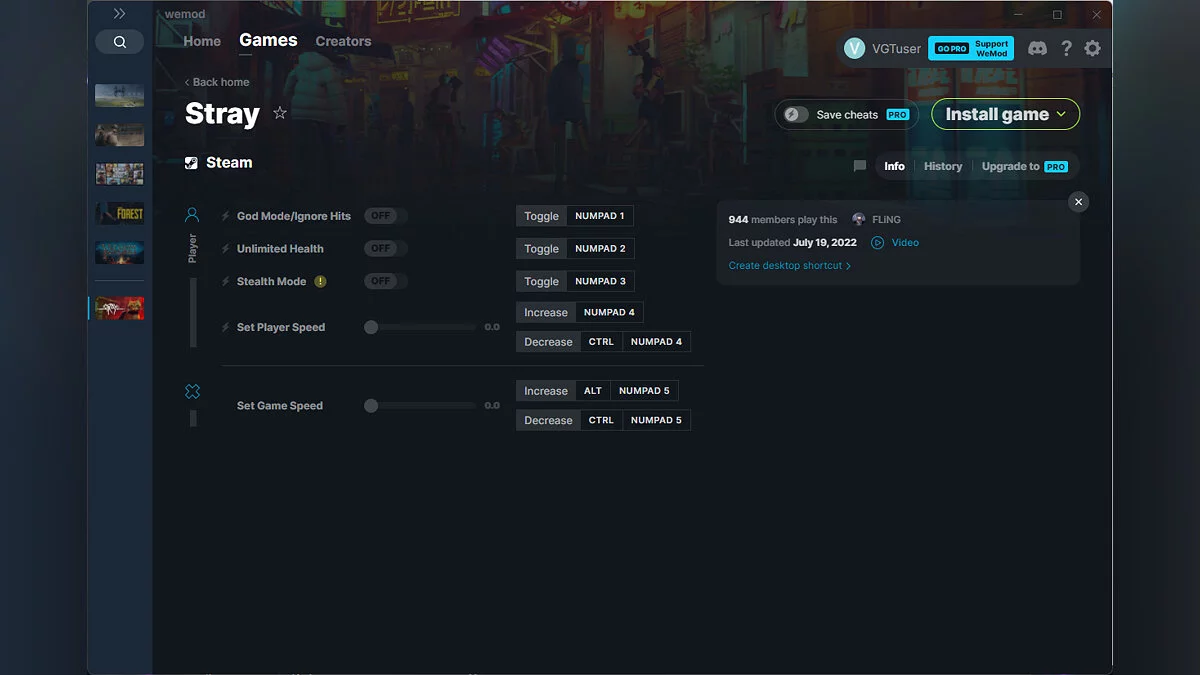Open the help question mark icon
This screenshot has height=675, width=1200.
(1066, 48)
